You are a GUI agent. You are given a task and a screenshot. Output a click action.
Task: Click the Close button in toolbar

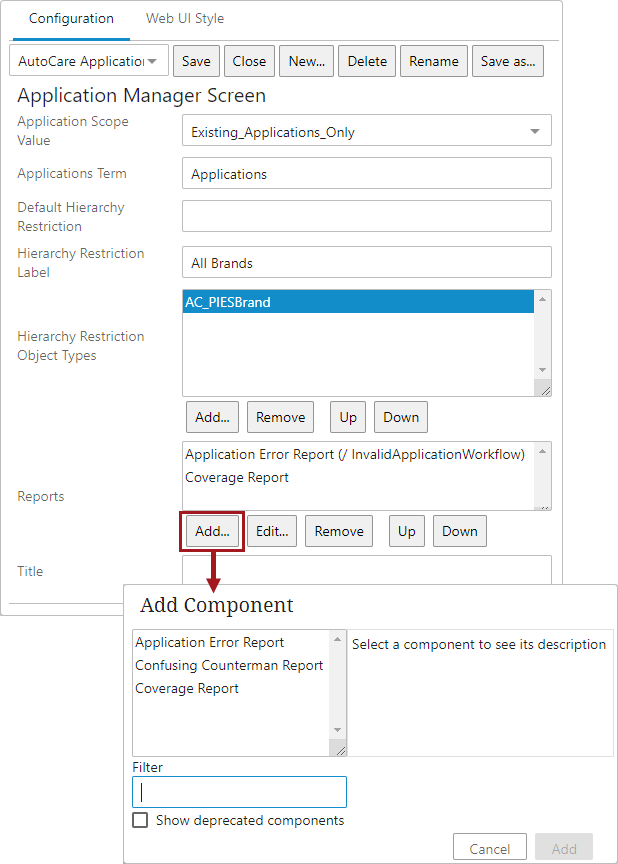tap(249, 61)
